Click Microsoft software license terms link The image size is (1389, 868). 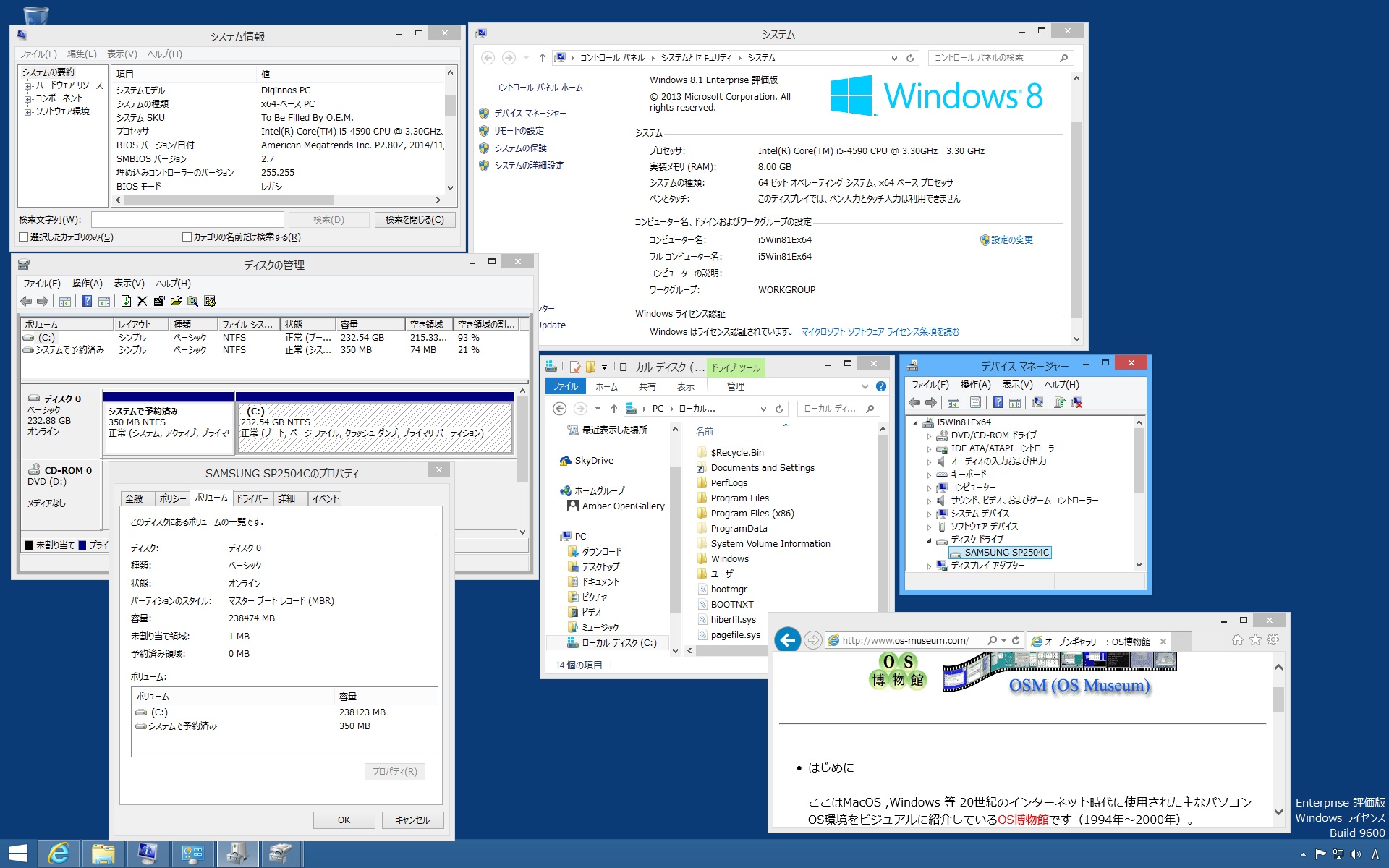coord(880,331)
